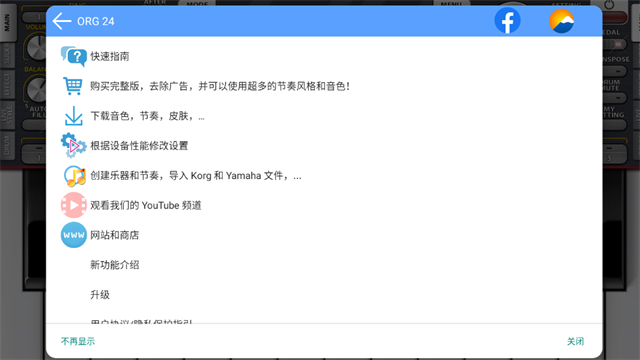Open the 快速指南 question bubble icon
Viewport: 640px width, 360px height.
click(73, 56)
